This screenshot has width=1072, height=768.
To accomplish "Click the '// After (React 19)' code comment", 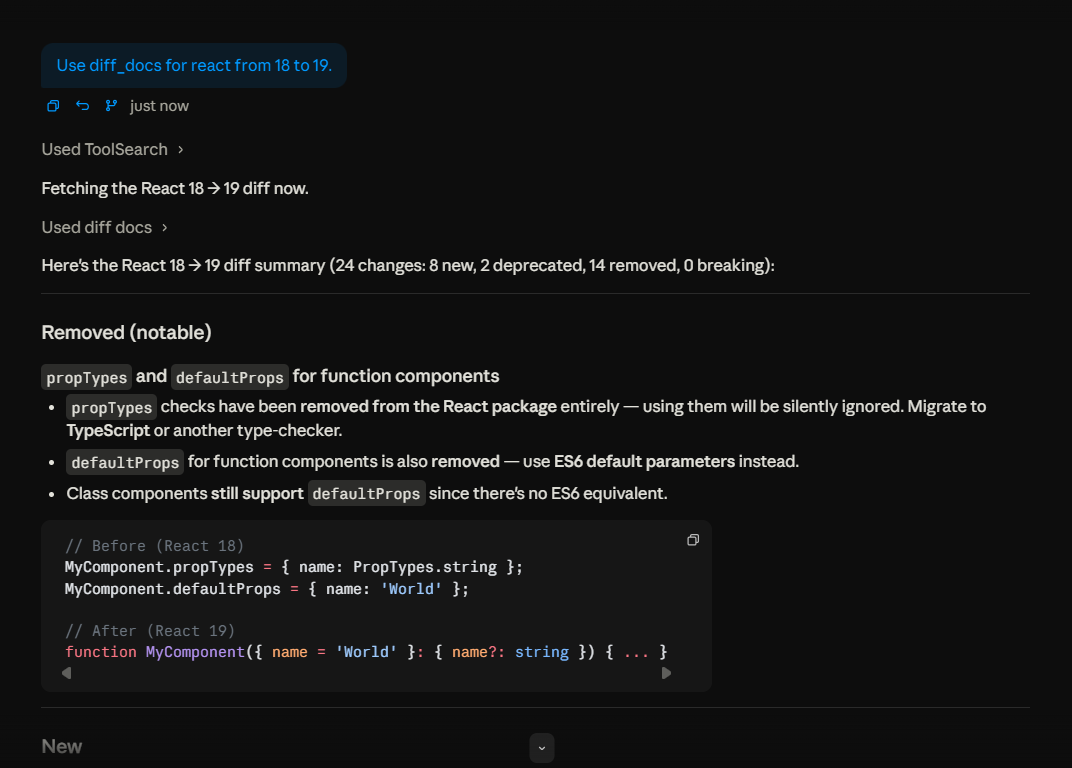I will [150, 631].
